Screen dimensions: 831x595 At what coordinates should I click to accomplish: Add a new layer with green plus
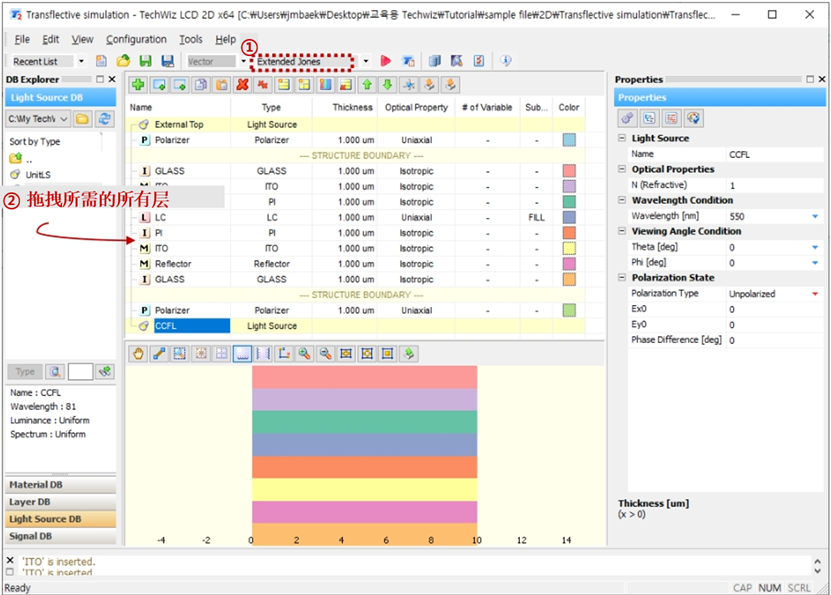click(x=138, y=85)
